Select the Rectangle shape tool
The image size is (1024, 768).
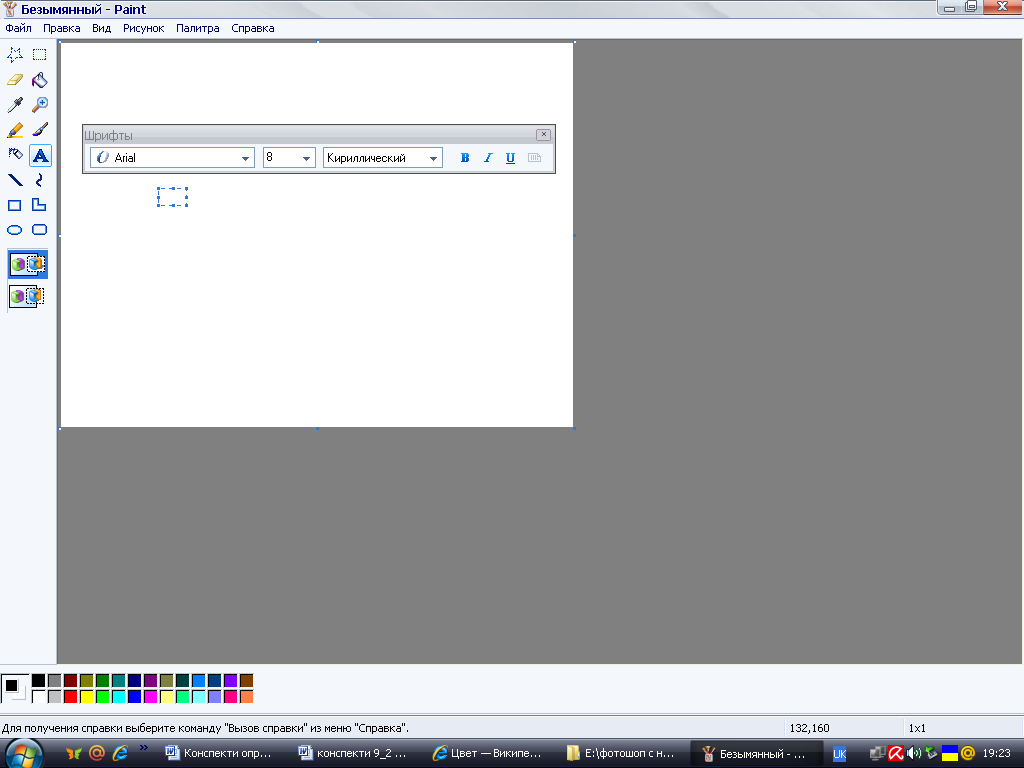coord(14,205)
